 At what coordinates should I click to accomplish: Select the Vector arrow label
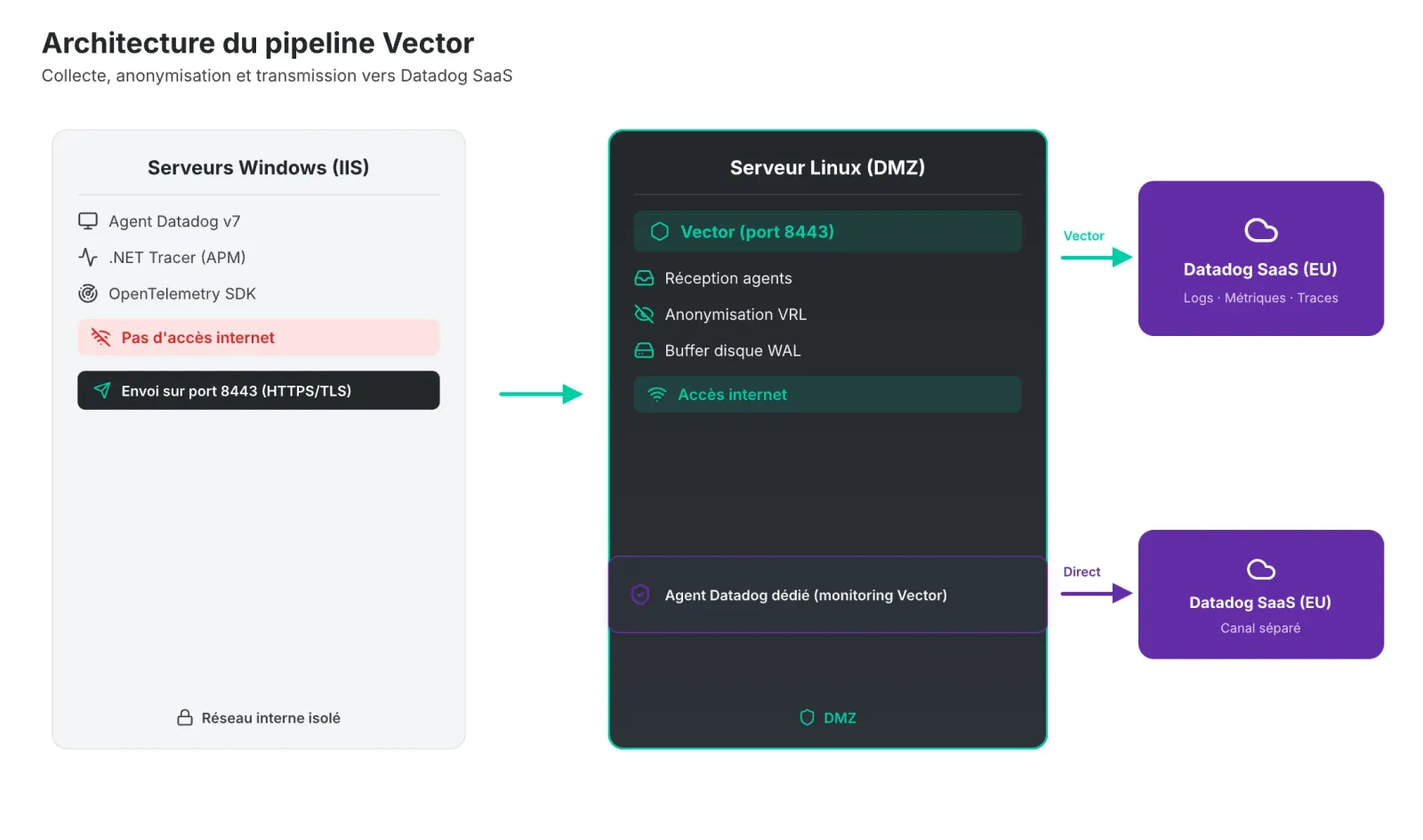coord(1083,236)
